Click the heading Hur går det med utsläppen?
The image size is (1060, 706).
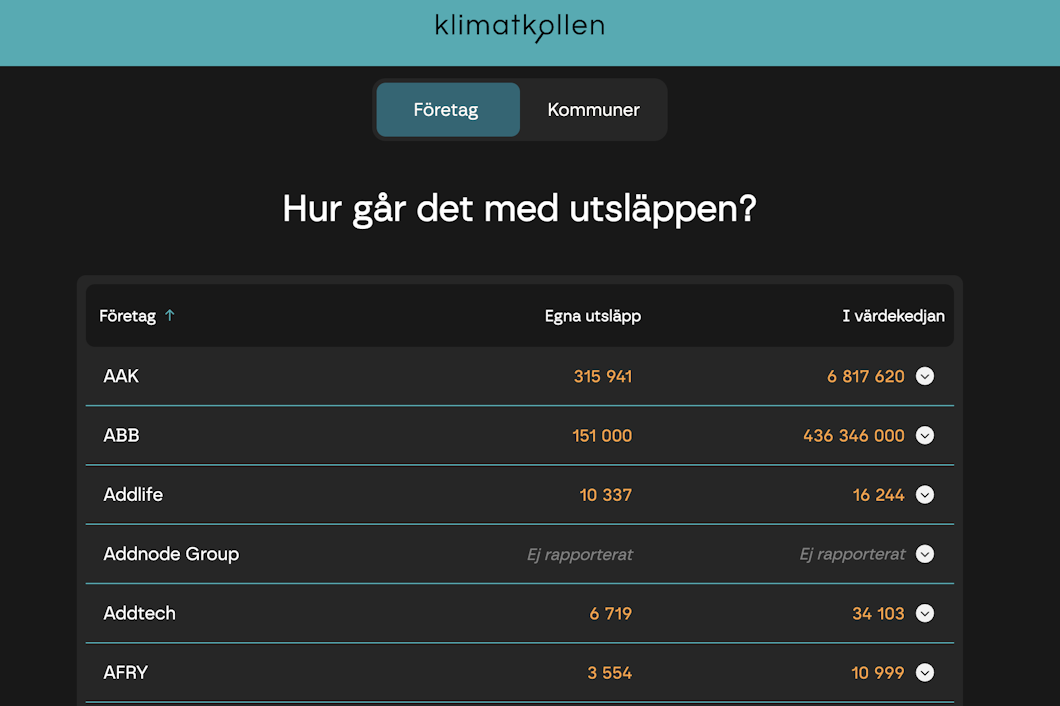click(x=519, y=209)
